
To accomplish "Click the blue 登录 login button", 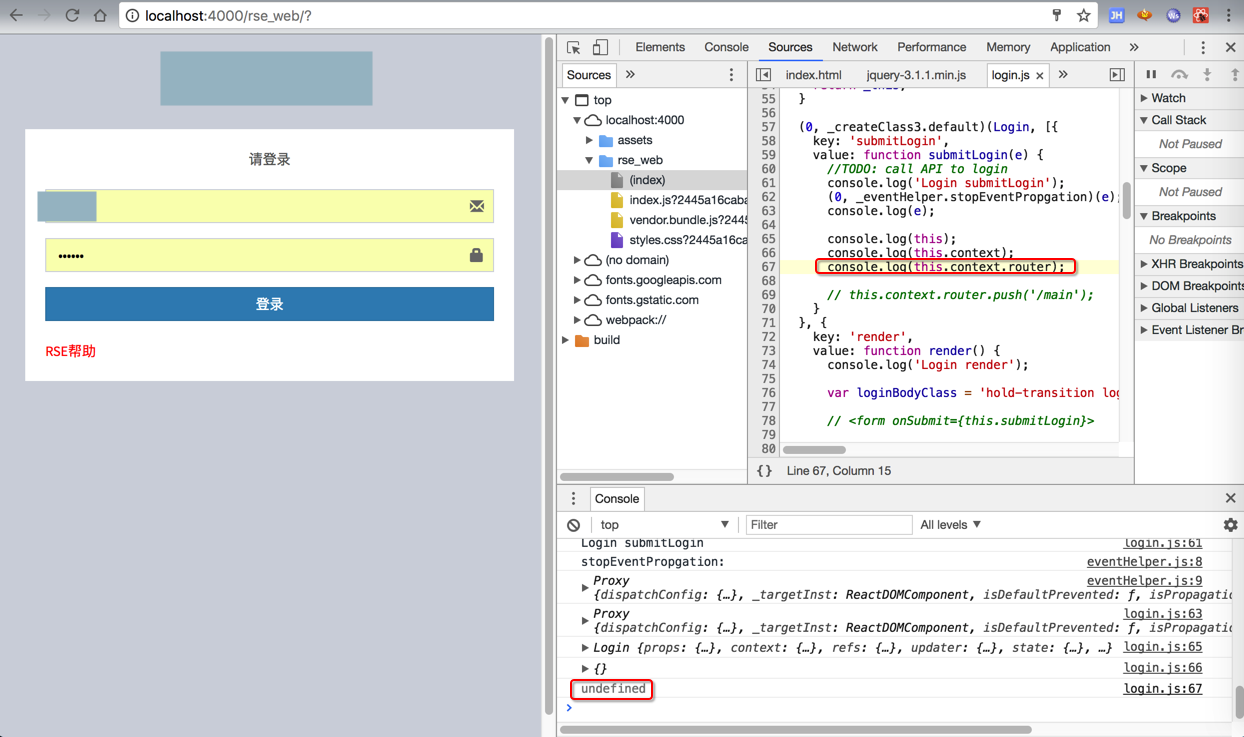I will pyautogui.click(x=269, y=304).
